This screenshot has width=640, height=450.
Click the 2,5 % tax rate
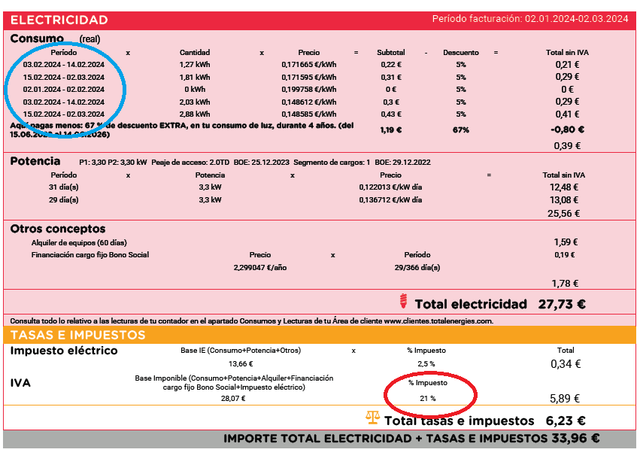click(426, 364)
